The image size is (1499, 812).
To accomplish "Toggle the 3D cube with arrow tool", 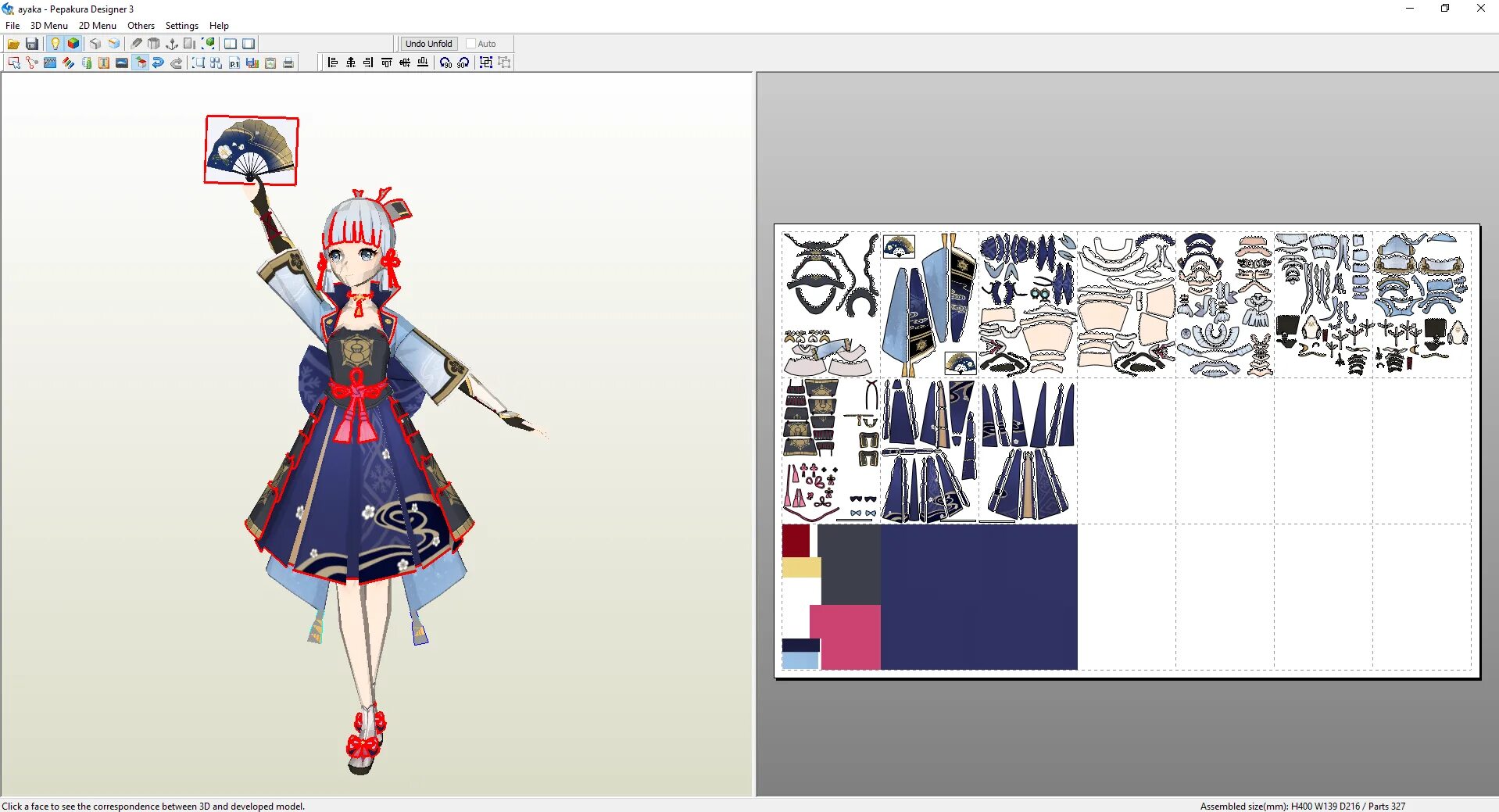I will coord(140,63).
